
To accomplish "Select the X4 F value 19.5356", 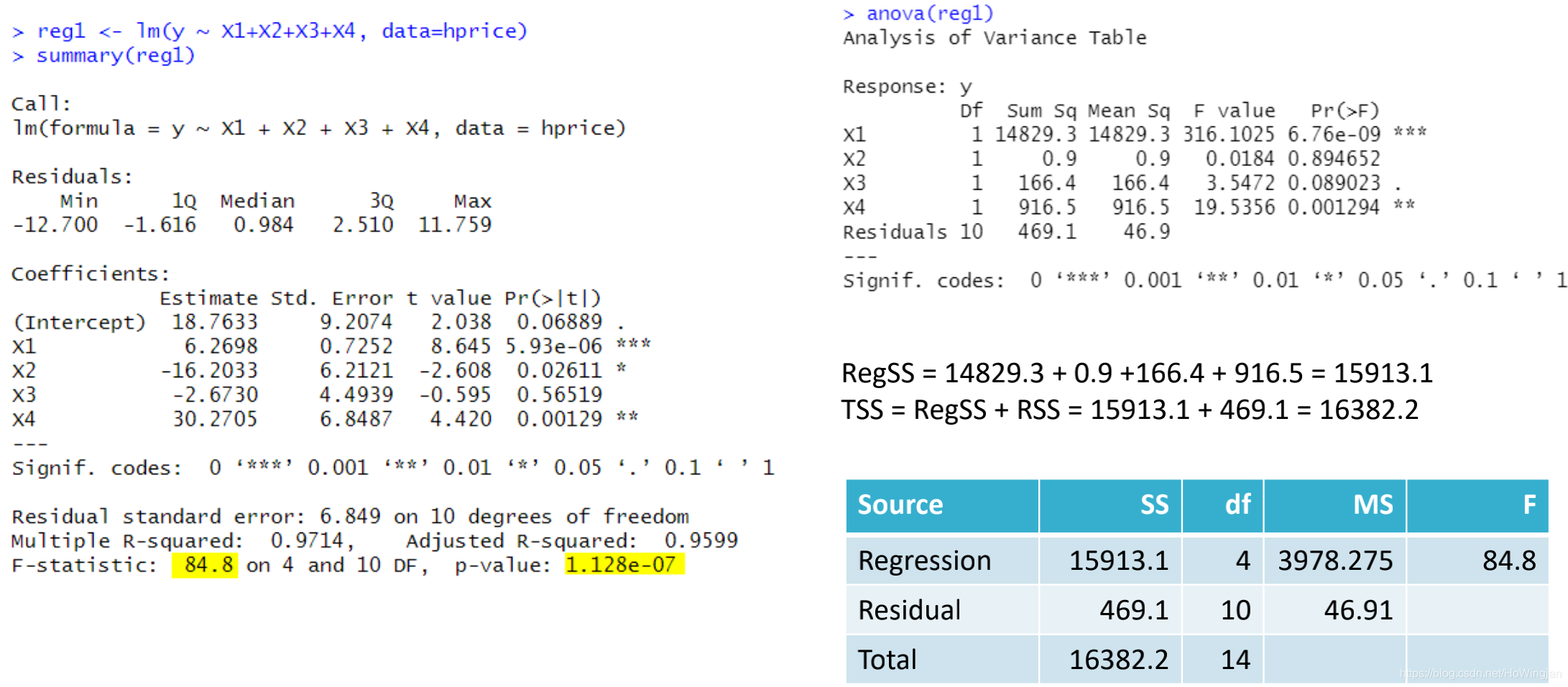I will click(x=1235, y=207).
